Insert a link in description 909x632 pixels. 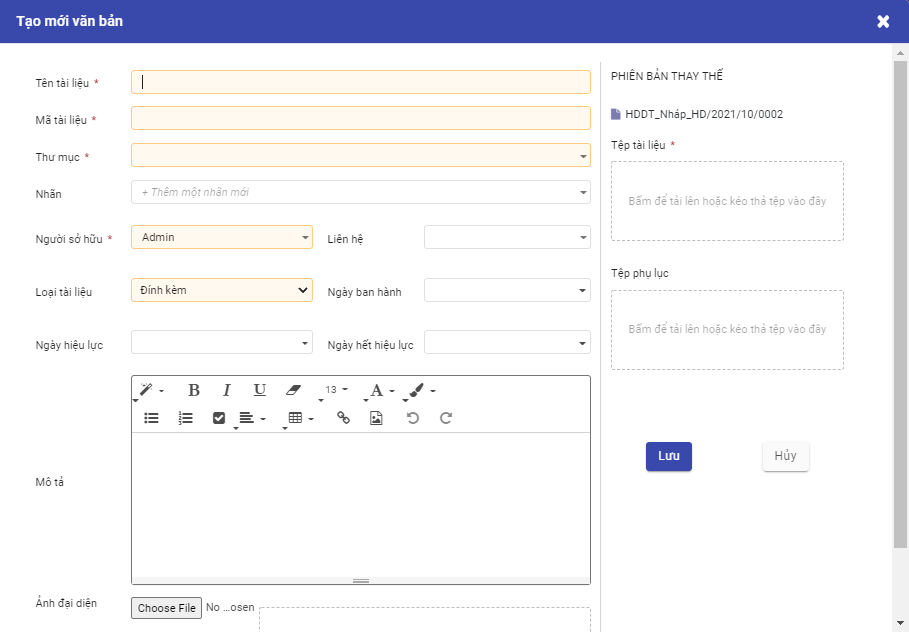coord(343,418)
